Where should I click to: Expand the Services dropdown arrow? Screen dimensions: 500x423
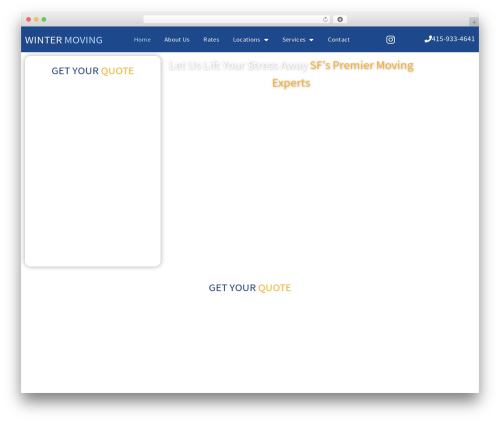[311, 40]
